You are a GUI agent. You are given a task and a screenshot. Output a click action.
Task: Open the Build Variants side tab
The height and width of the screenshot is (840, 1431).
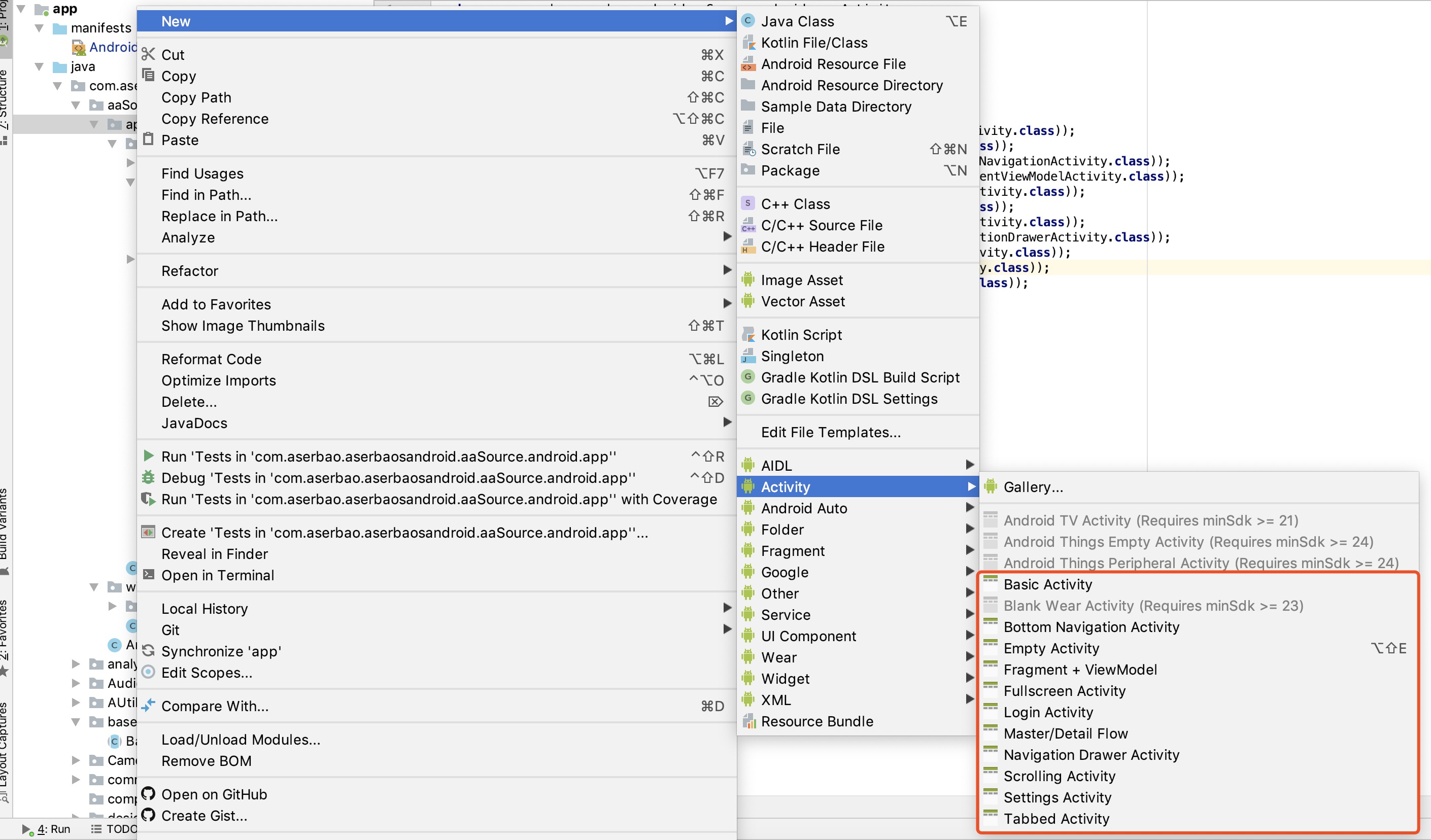(5, 531)
